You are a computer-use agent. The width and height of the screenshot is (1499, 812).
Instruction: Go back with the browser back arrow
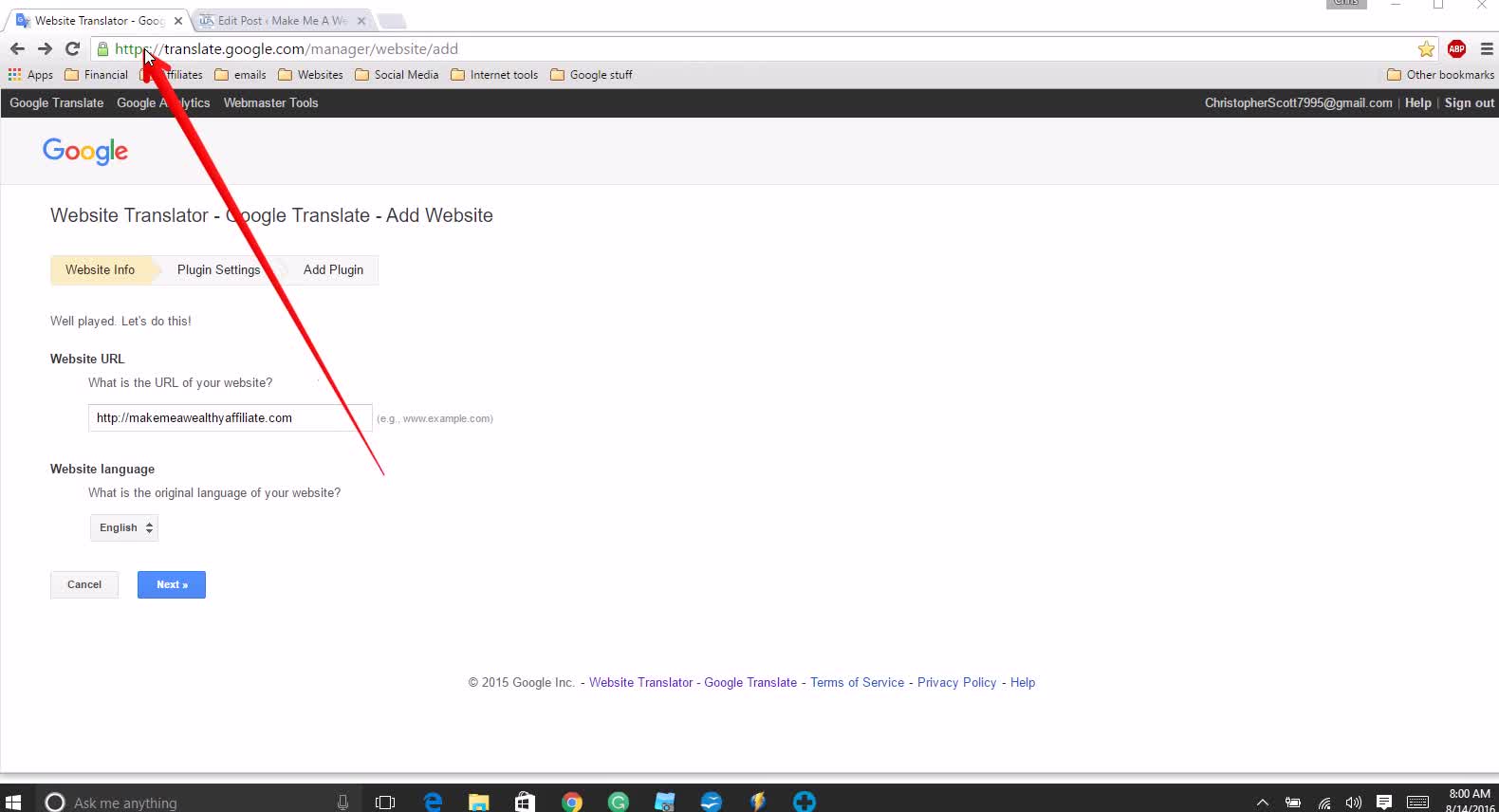pos(17,48)
